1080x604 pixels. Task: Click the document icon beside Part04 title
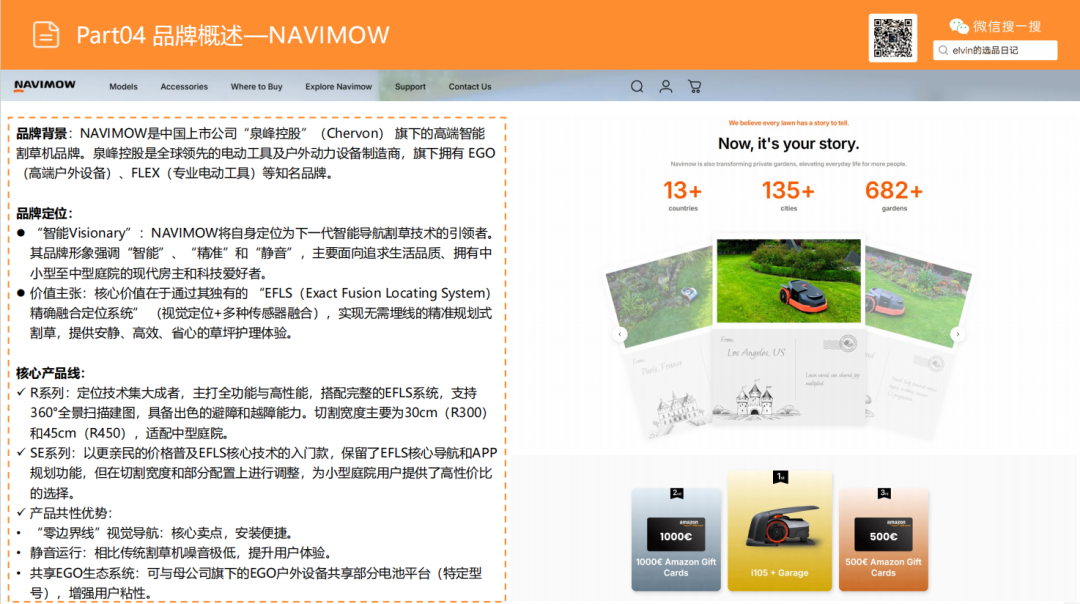click(46, 34)
